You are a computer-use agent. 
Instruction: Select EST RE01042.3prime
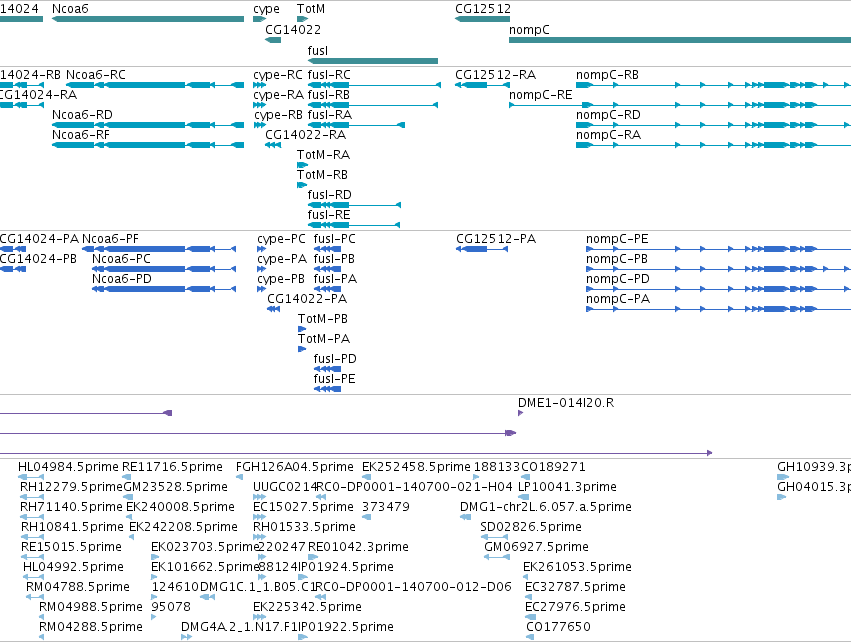(x=358, y=547)
